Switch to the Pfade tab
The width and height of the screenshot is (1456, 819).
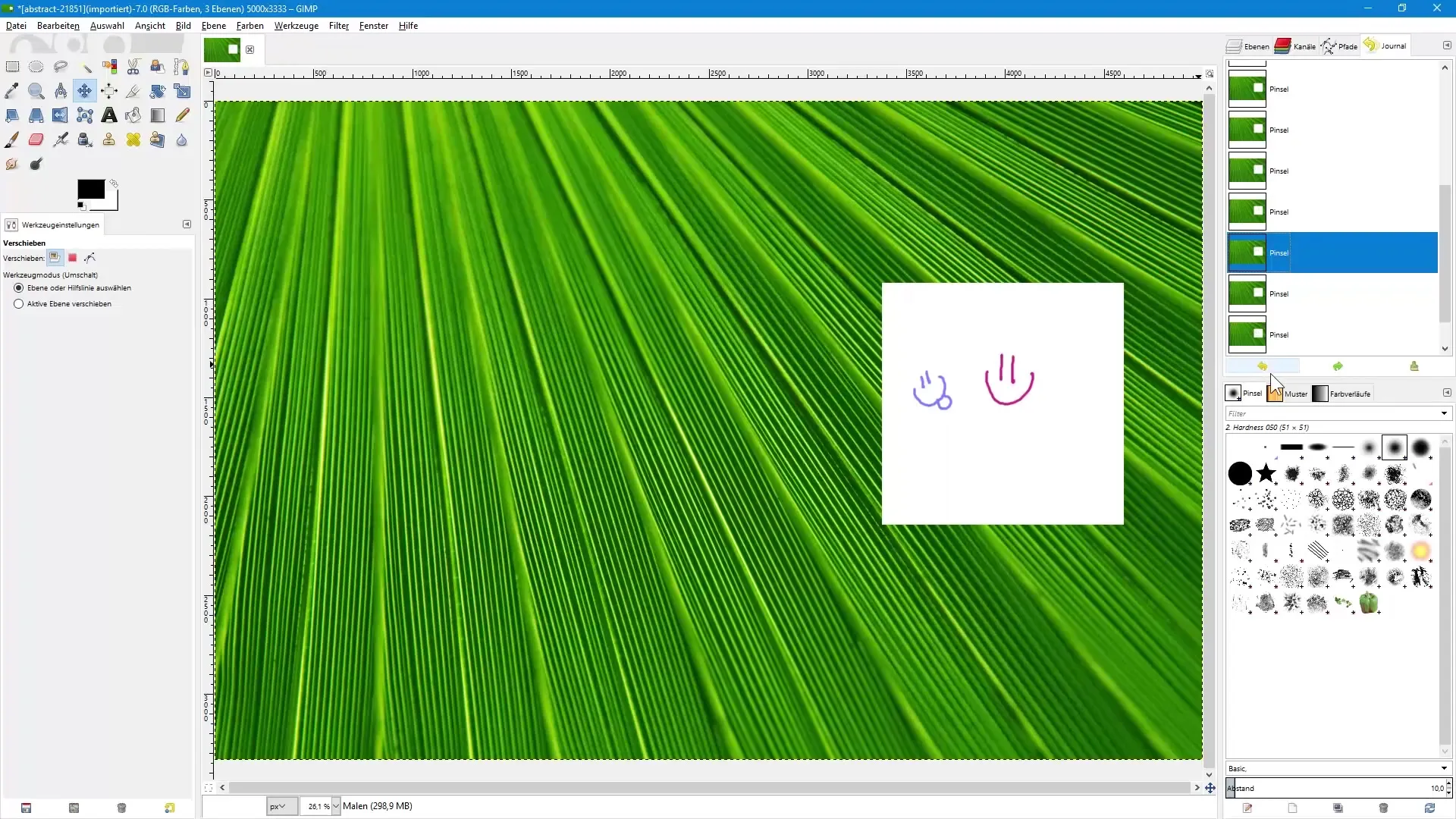coord(1339,46)
